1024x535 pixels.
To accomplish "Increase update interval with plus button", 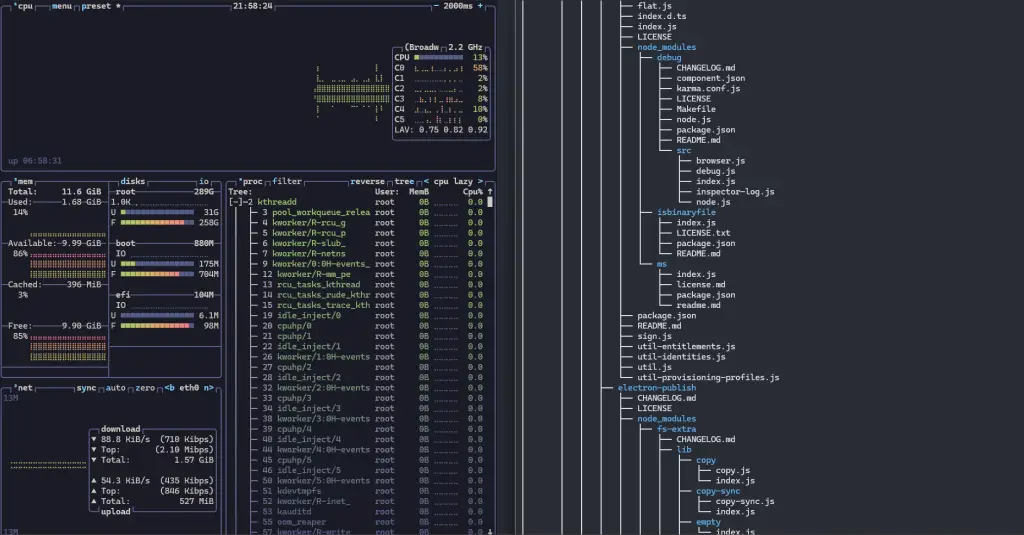I will coord(481,6).
